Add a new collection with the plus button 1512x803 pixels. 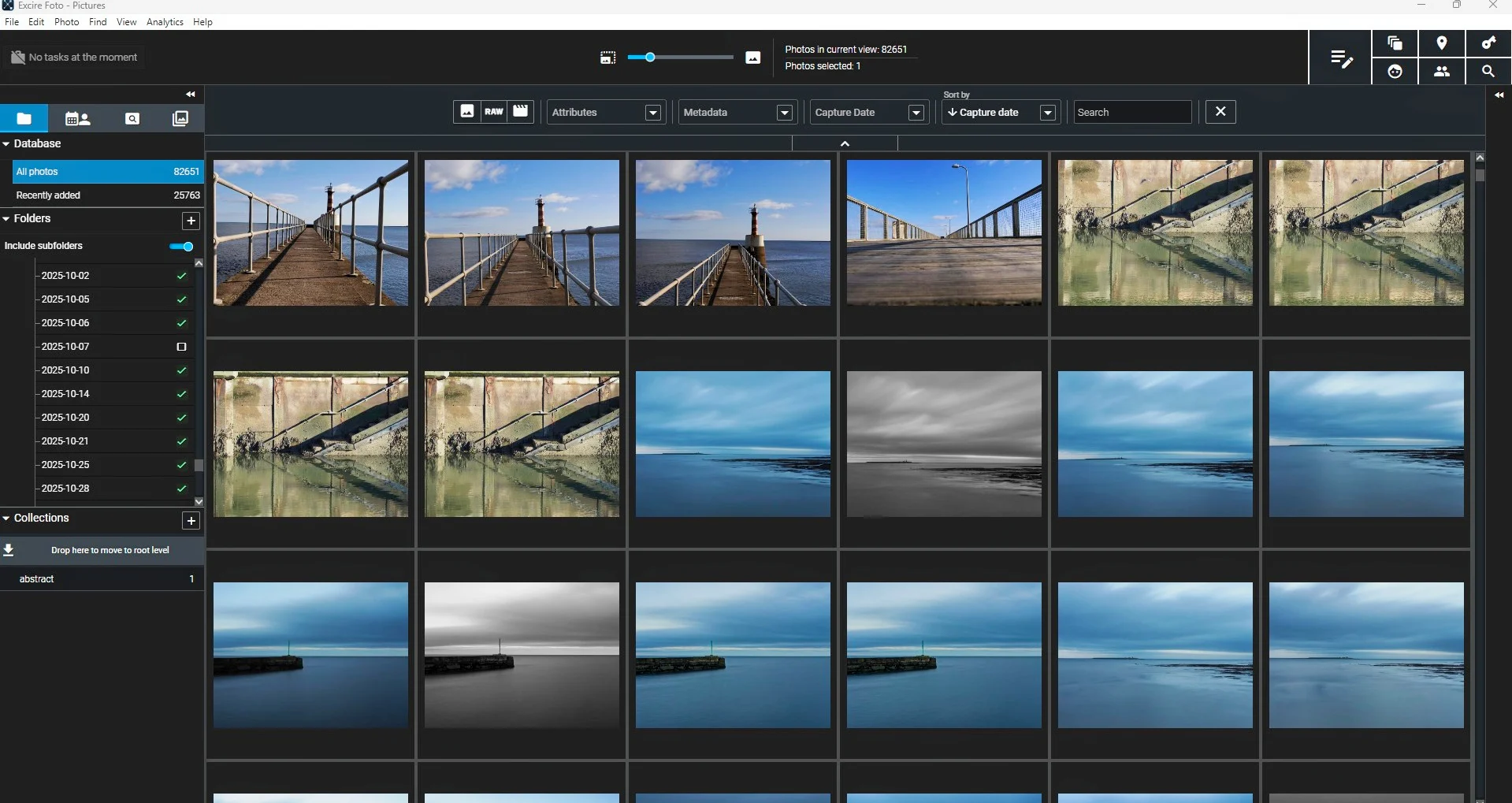(191, 520)
